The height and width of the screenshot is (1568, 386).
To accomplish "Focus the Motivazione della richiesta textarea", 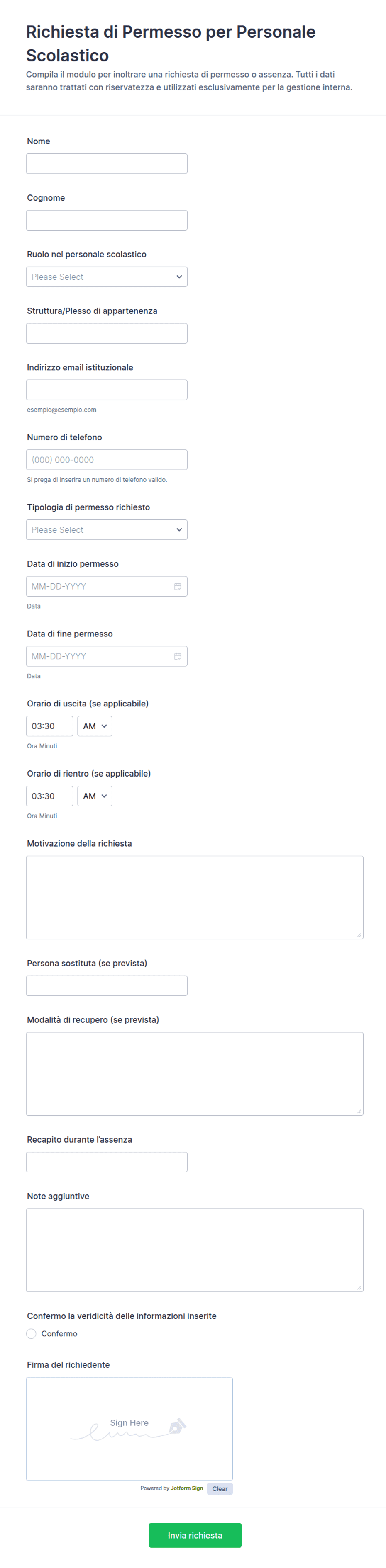I will [195, 898].
